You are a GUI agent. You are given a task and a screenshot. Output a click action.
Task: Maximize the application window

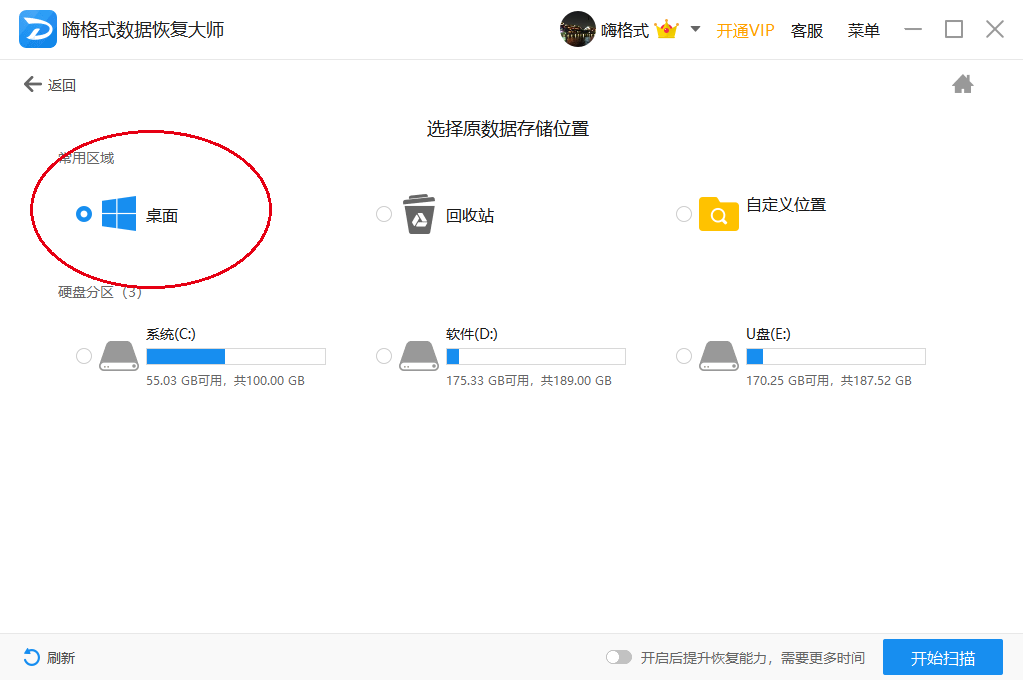point(954,29)
